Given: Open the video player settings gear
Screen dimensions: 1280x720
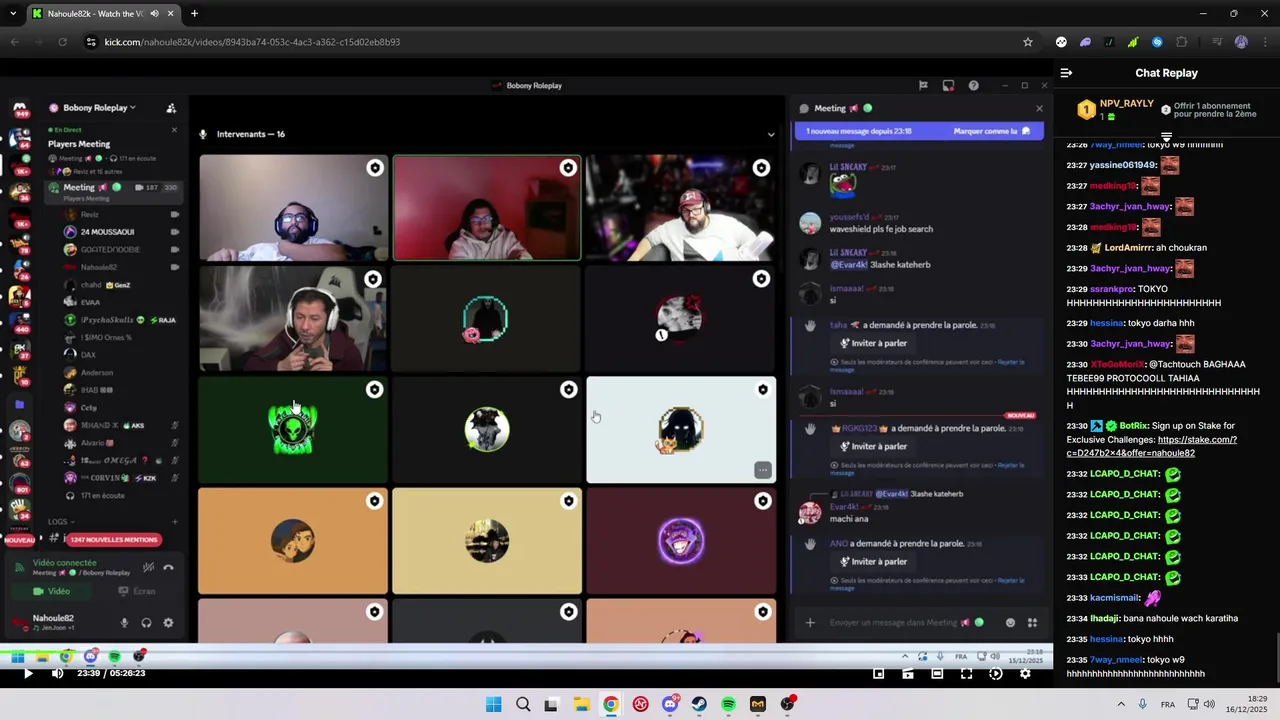Looking at the screenshot, I should (1025, 673).
